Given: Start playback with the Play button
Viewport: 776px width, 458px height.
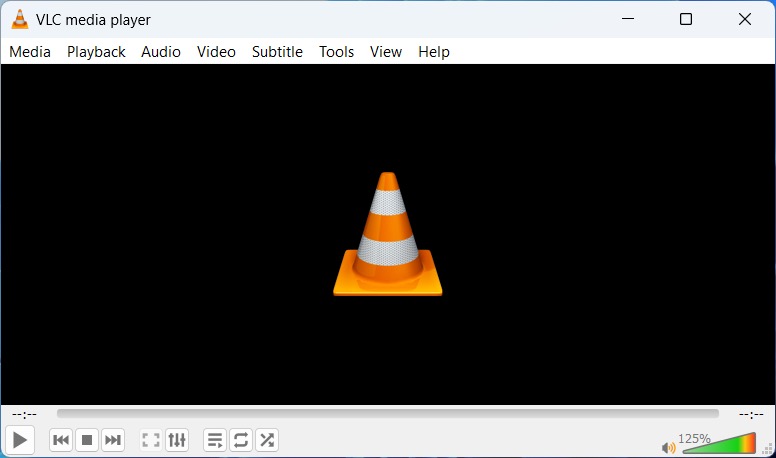Looking at the screenshot, I should 20,440.
